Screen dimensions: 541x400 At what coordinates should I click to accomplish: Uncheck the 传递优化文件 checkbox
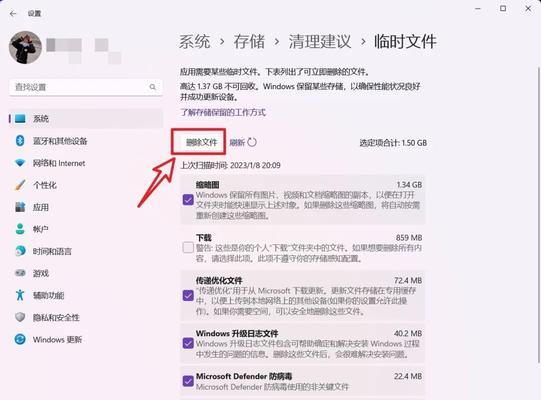coord(188,295)
